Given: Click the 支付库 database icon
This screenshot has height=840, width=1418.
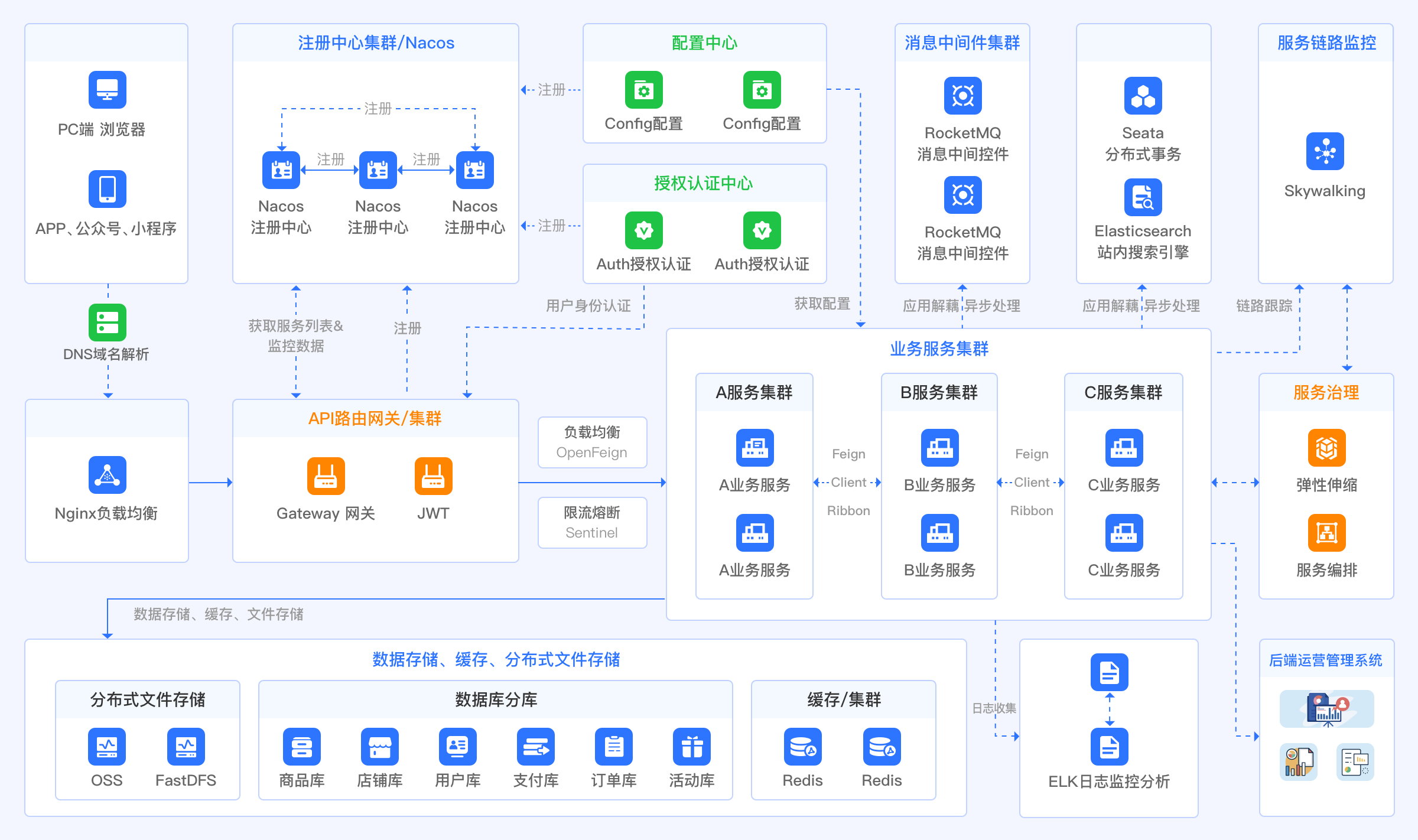Looking at the screenshot, I should tap(535, 747).
